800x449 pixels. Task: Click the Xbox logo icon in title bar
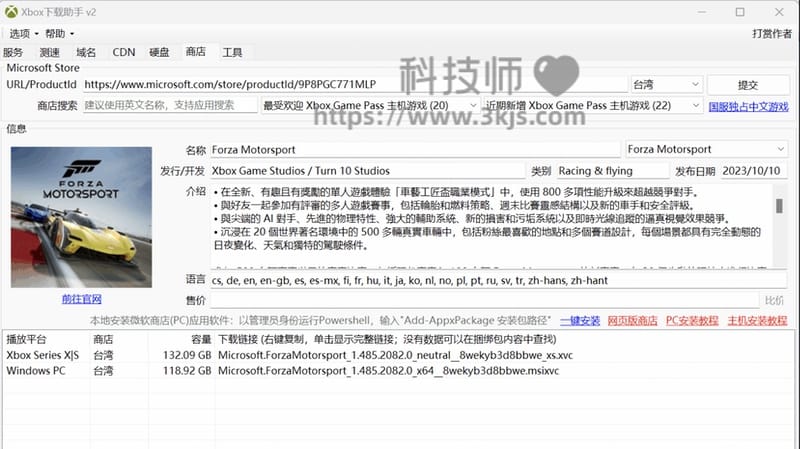click(11, 12)
